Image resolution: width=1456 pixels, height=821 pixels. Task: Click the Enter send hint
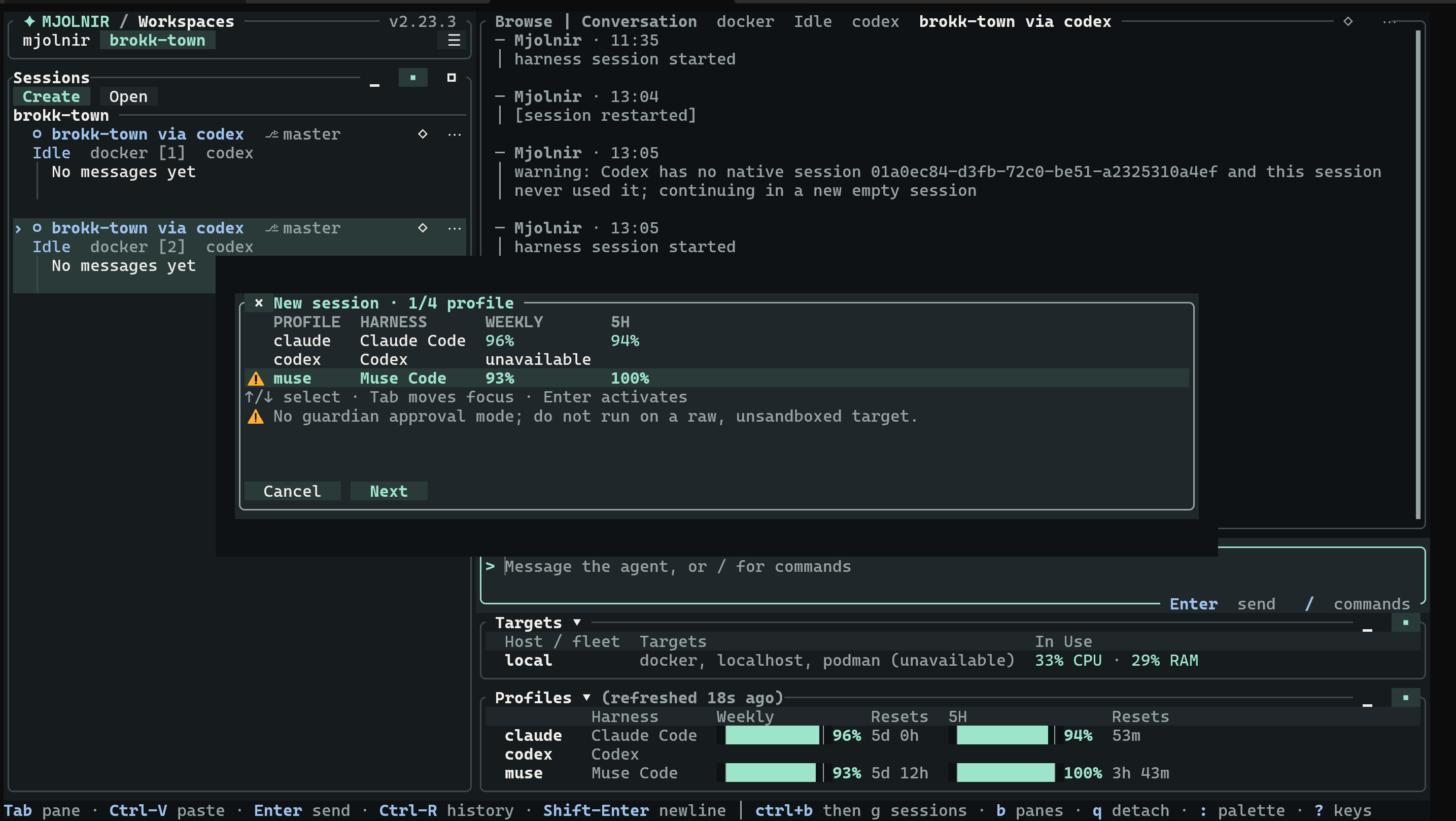(x=1222, y=604)
